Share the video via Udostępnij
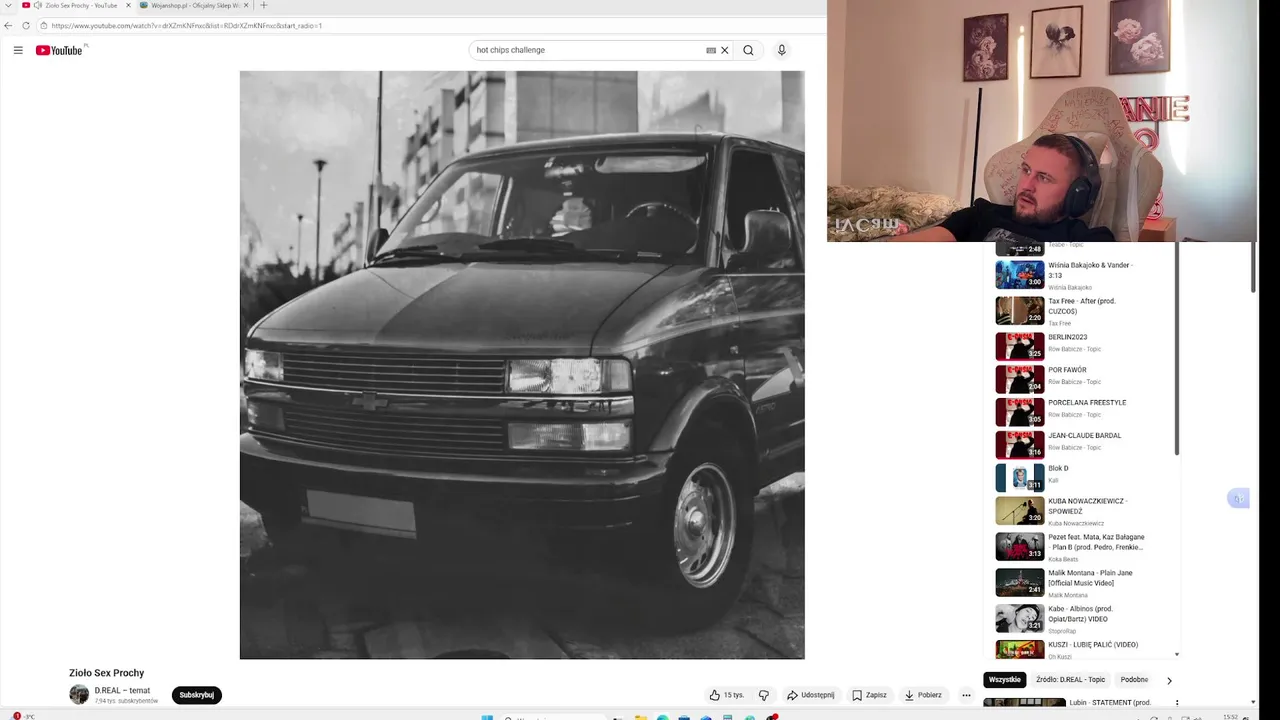Image resolution: width=1280 pixels, height=720 pixels. coord(810,695)
